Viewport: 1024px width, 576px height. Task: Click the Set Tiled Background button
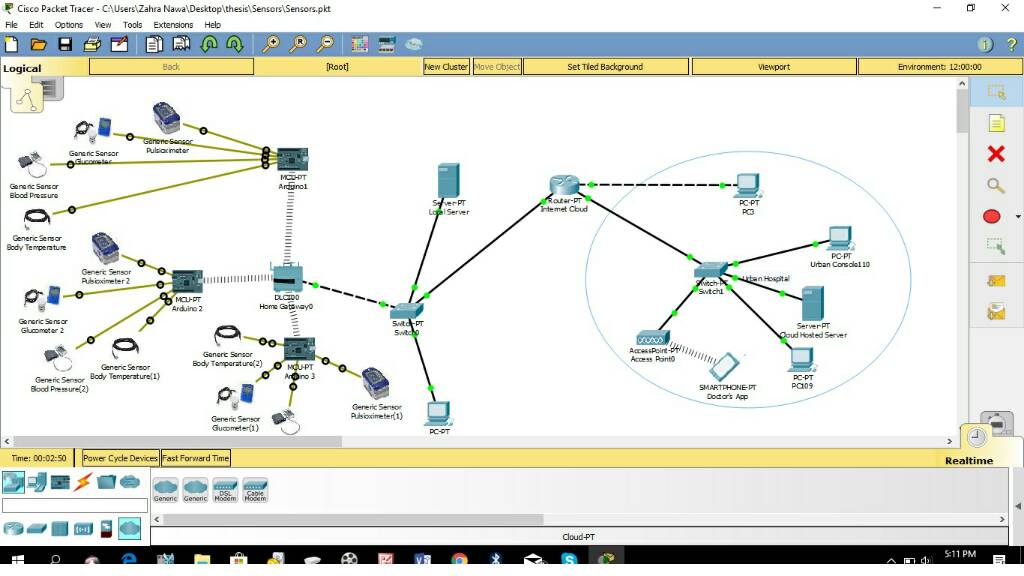coord(605,67)
